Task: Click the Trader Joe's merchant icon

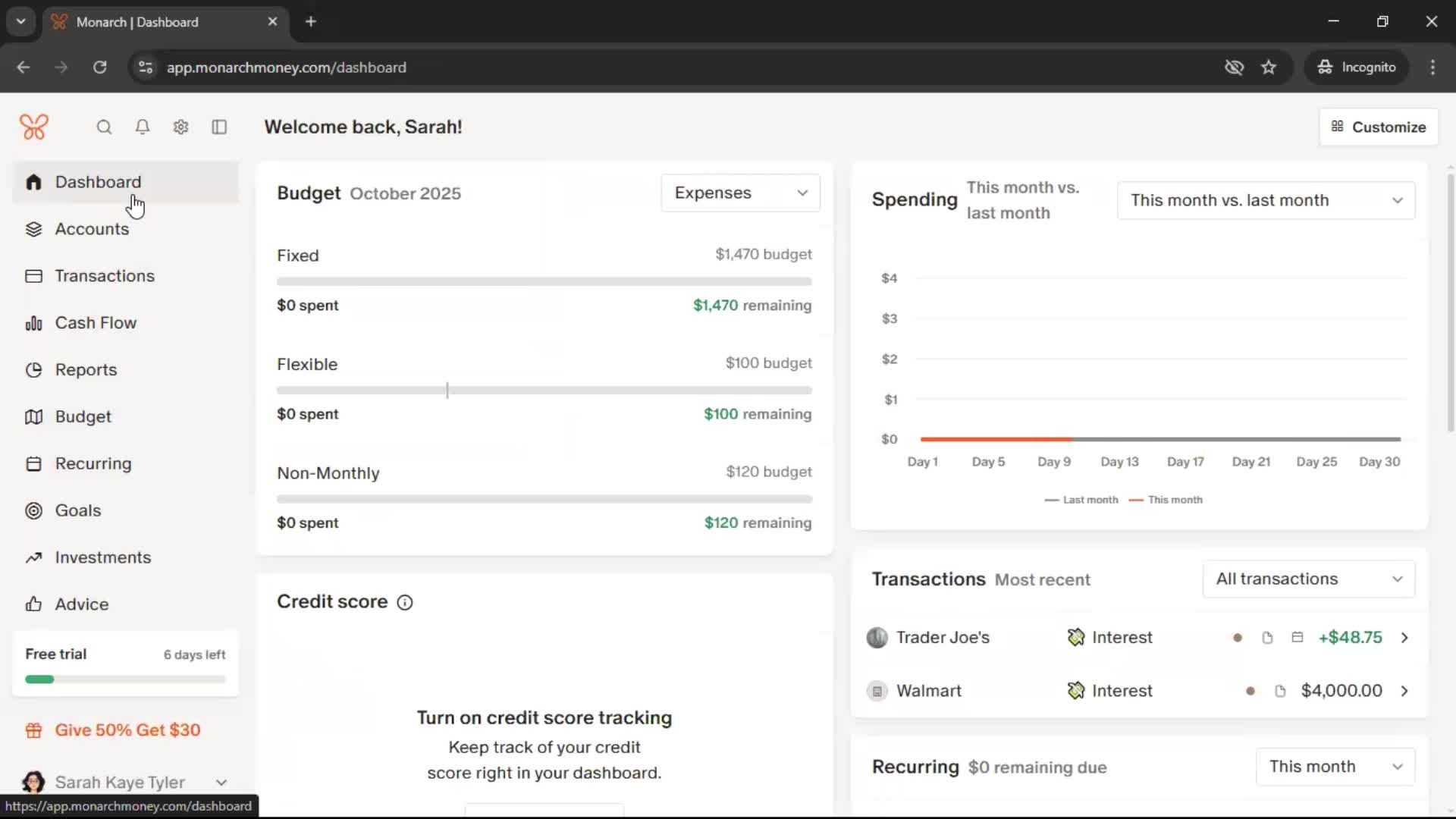Action: 877,638
